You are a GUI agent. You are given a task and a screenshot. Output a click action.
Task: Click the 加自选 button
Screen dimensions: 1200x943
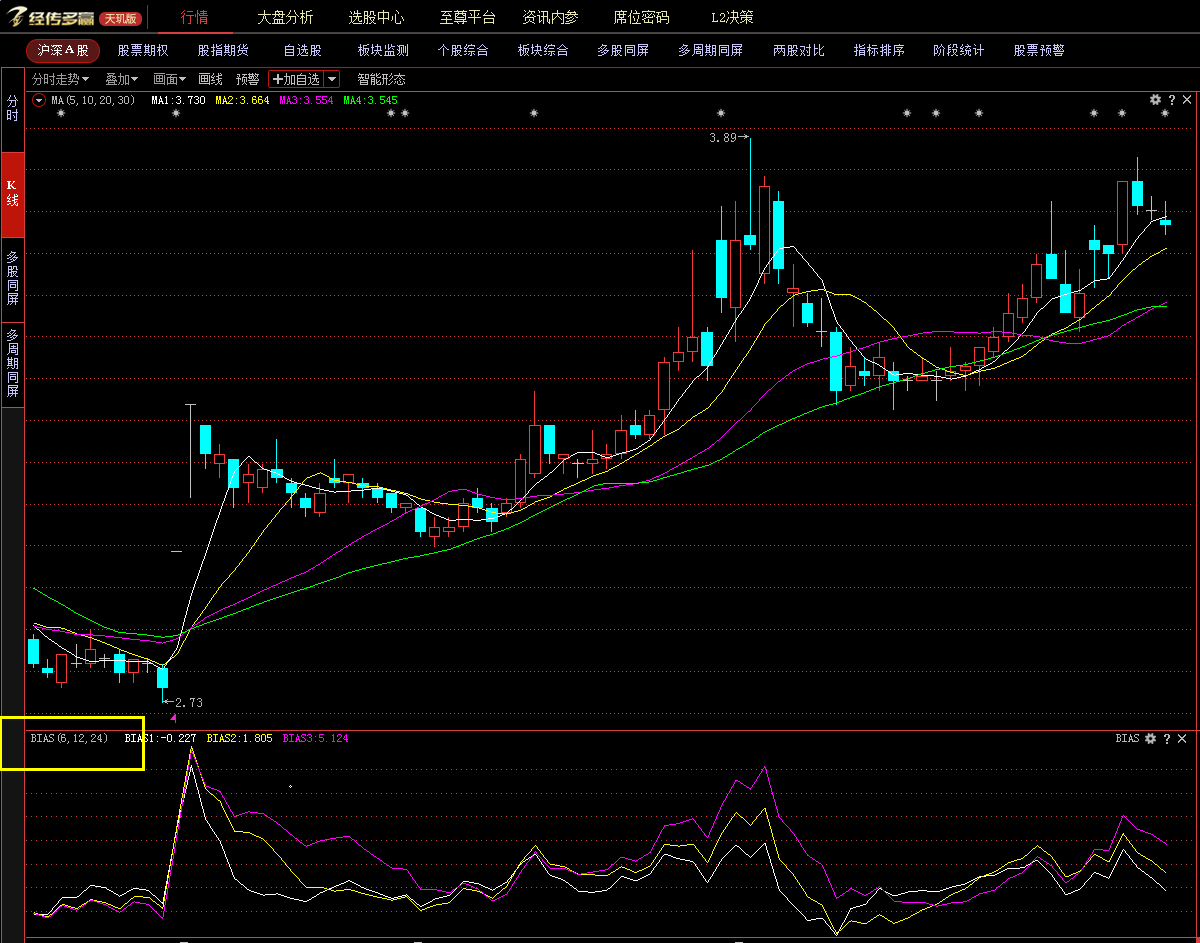tap(296, 79)
